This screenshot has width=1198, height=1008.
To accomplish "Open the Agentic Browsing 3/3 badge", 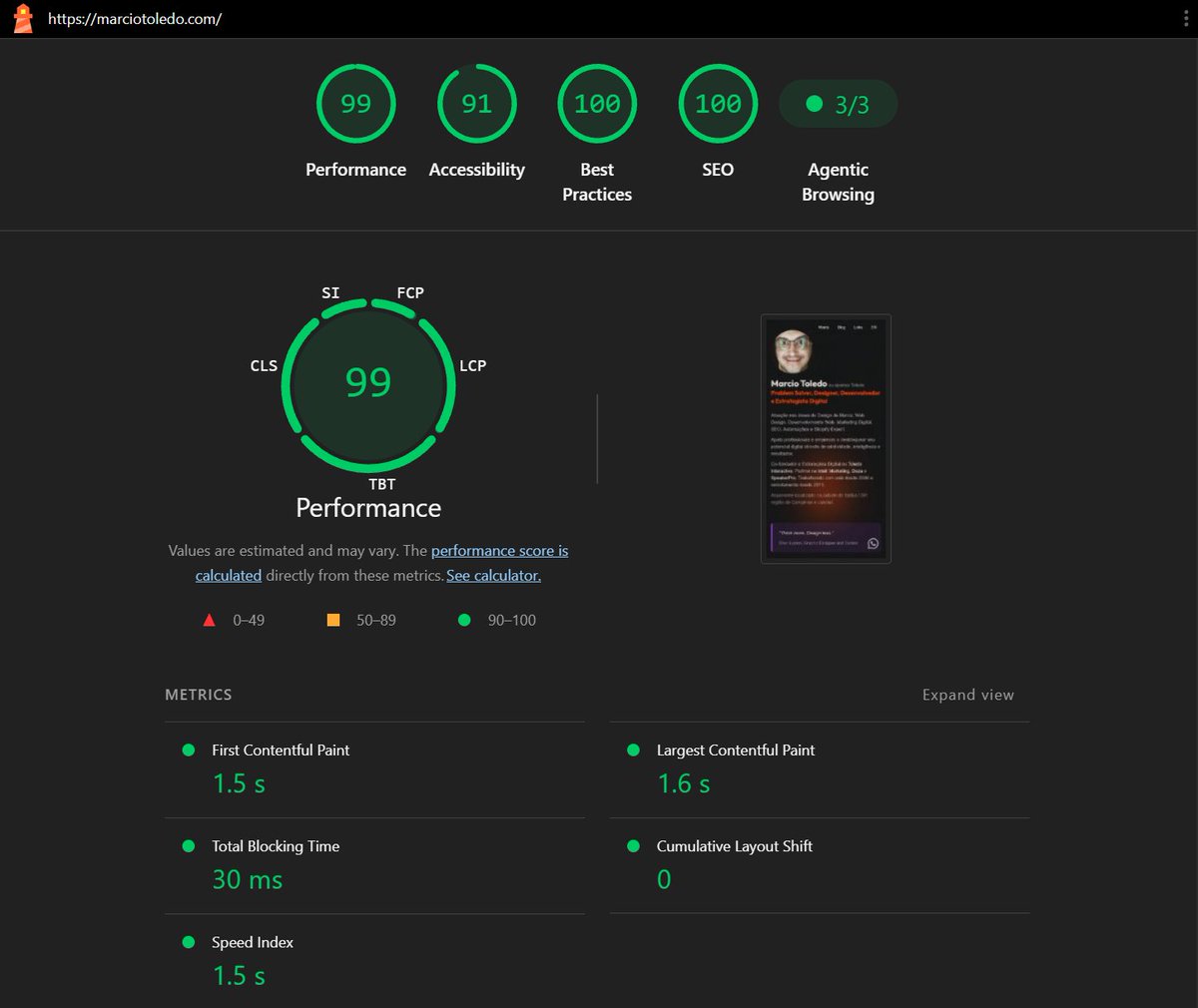I will coord(839,104).
